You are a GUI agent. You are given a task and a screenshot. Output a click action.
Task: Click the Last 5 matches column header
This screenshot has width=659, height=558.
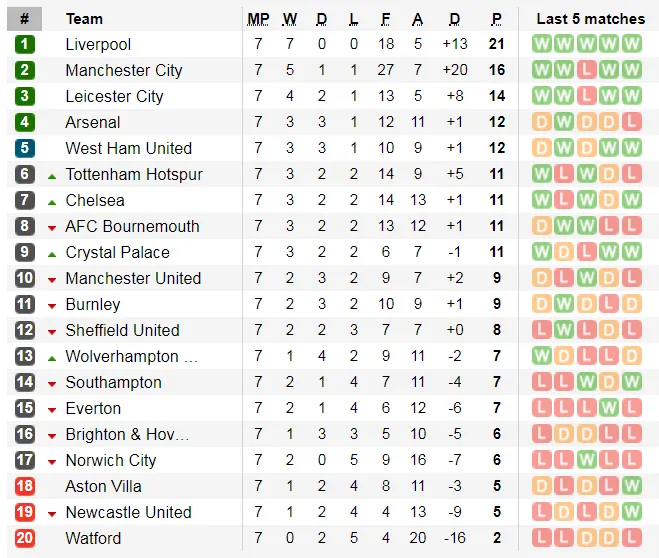pos(590,19)
